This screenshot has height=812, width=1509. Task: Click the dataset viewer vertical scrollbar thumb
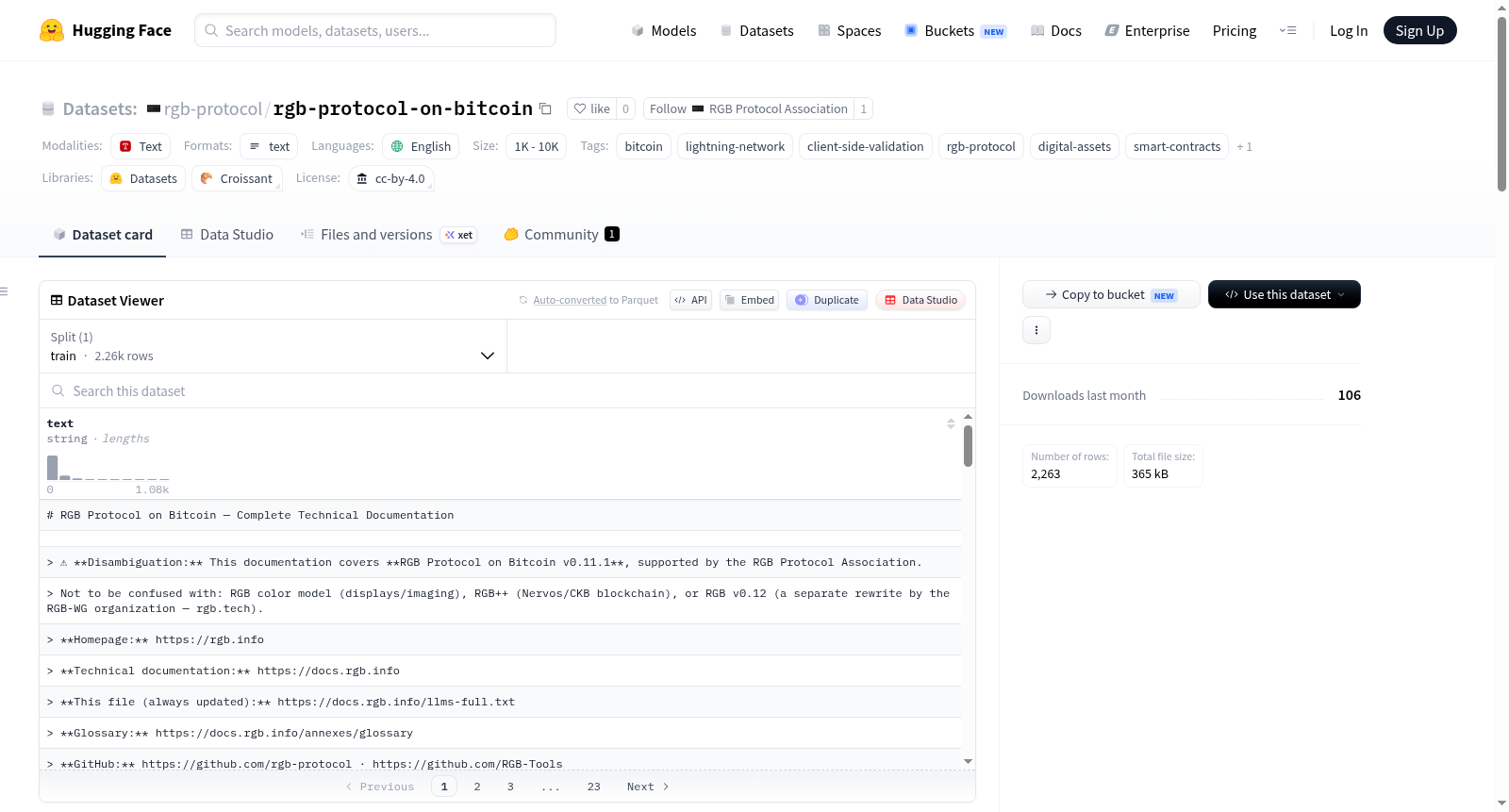(x=968, y=445)
